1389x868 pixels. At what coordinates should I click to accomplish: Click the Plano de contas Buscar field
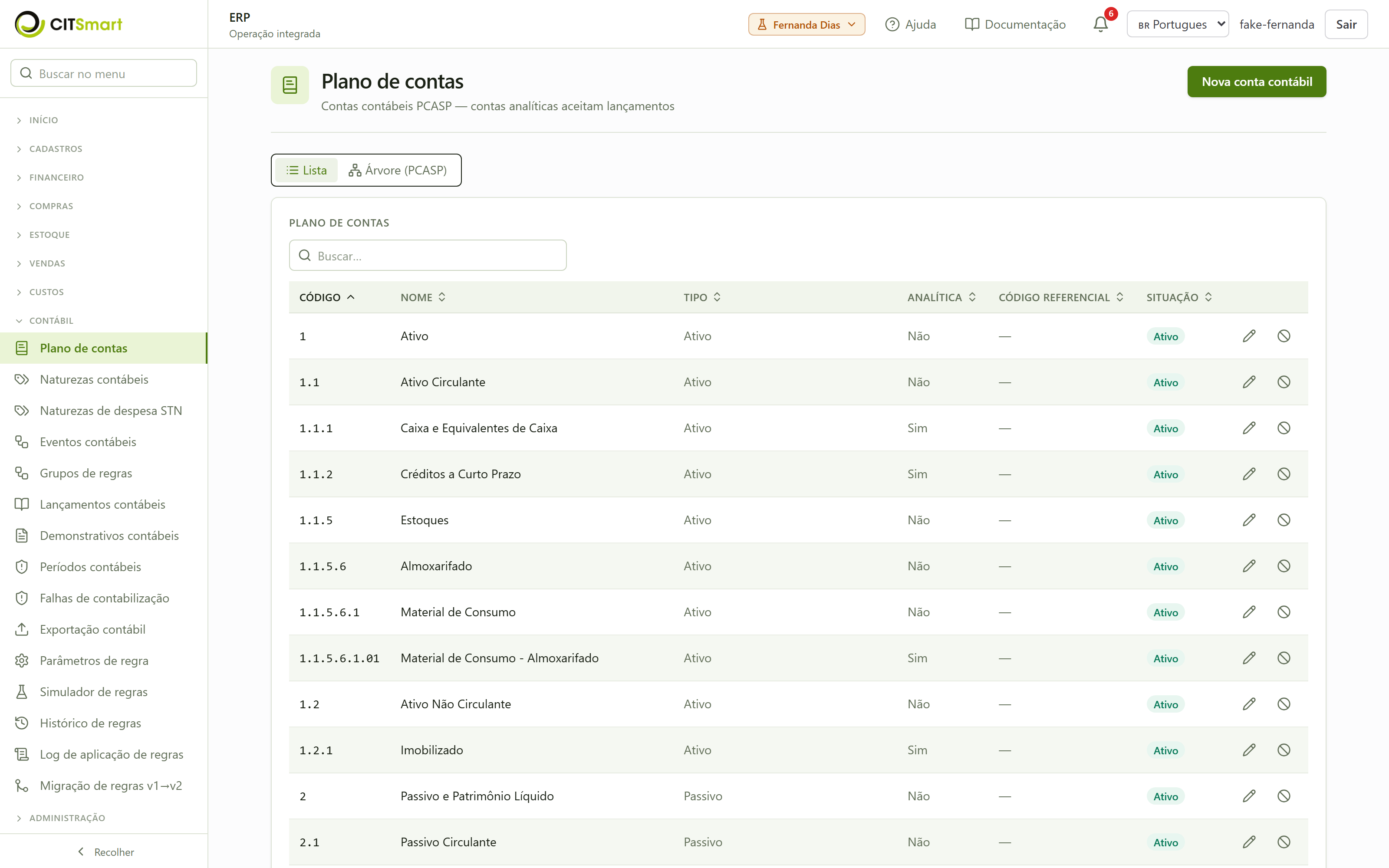428,256
